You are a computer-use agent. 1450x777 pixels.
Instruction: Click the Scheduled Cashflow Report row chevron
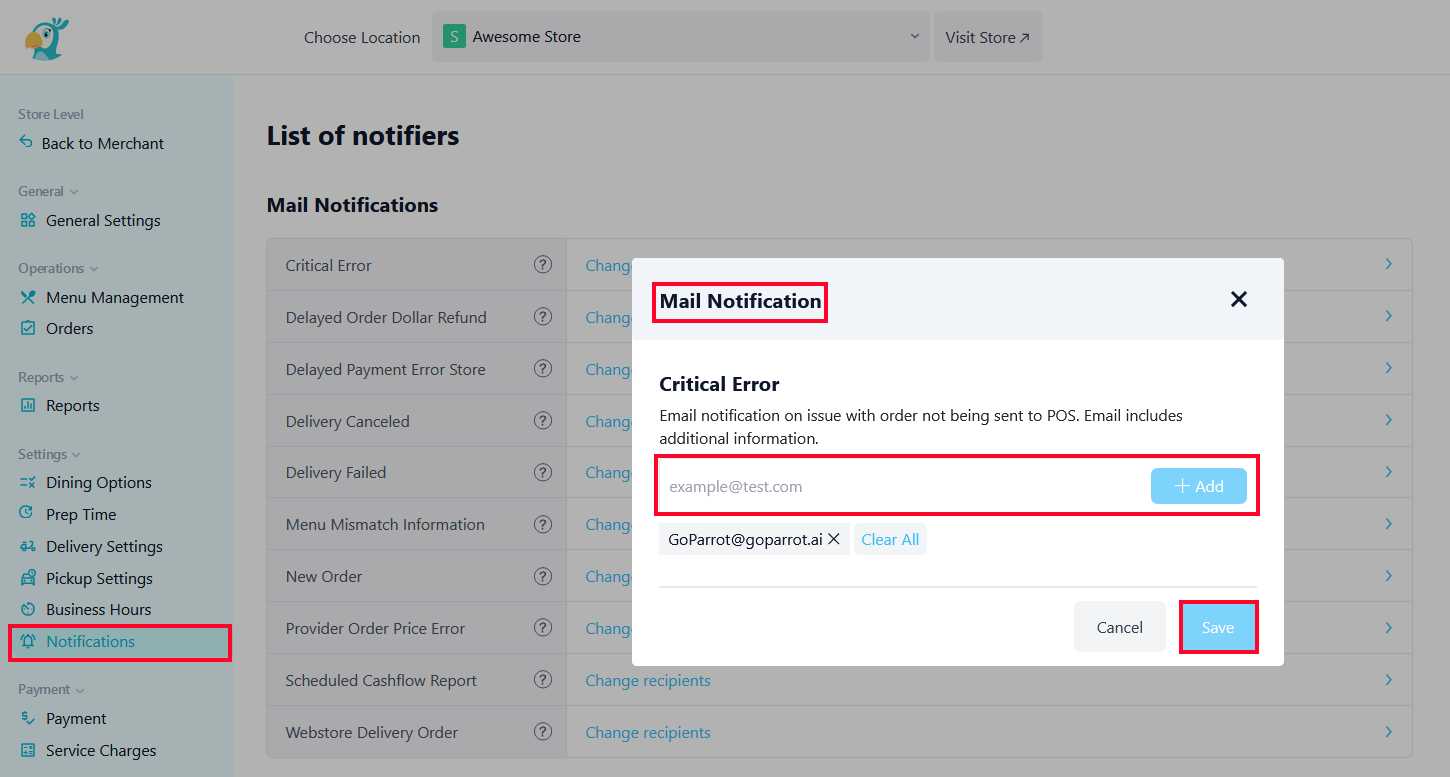tap(1389, 679)
